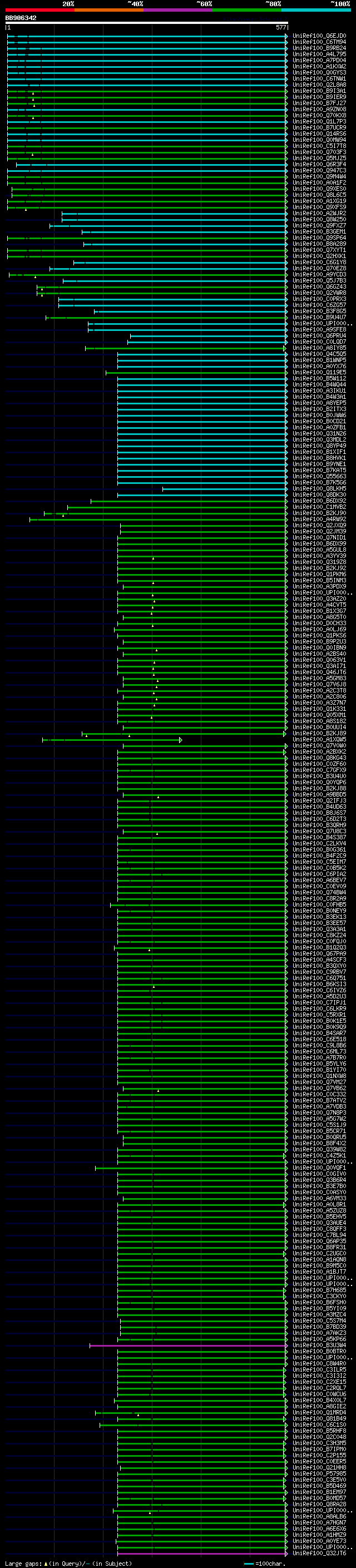This screenshot has width=356, height=1568.
Task: Select the UniRef100_C7GFX9 label
Action: (x=319, y=770)
